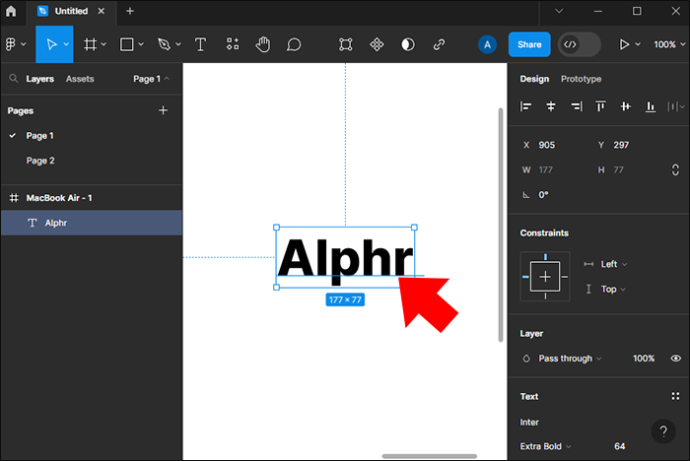The height and width of the screenshot is (461, 690).
Task: Switch to the Prototype tab
Action: tap(581, 79)
